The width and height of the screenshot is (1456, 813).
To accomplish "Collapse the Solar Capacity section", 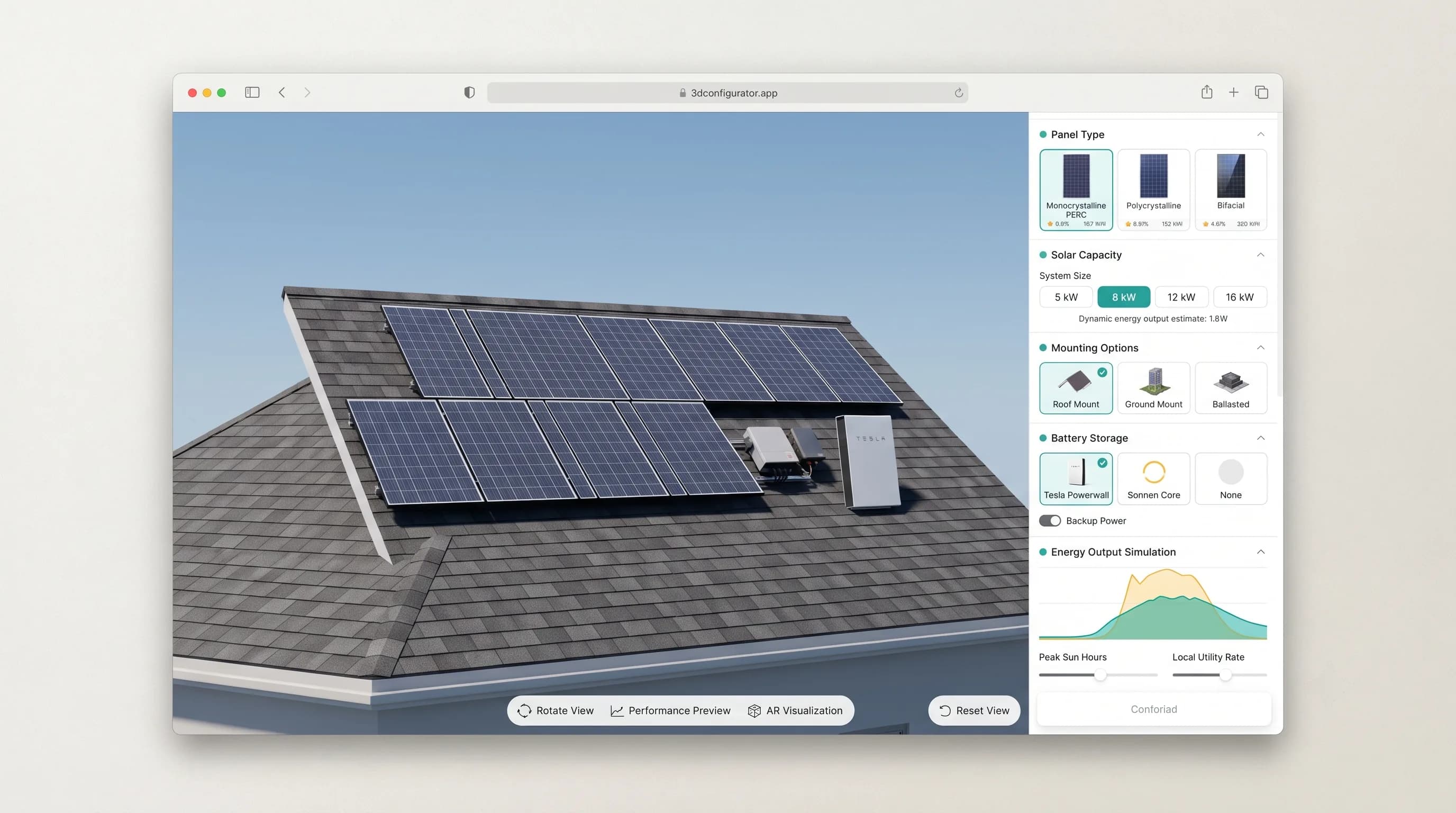I will point(1260,255).
